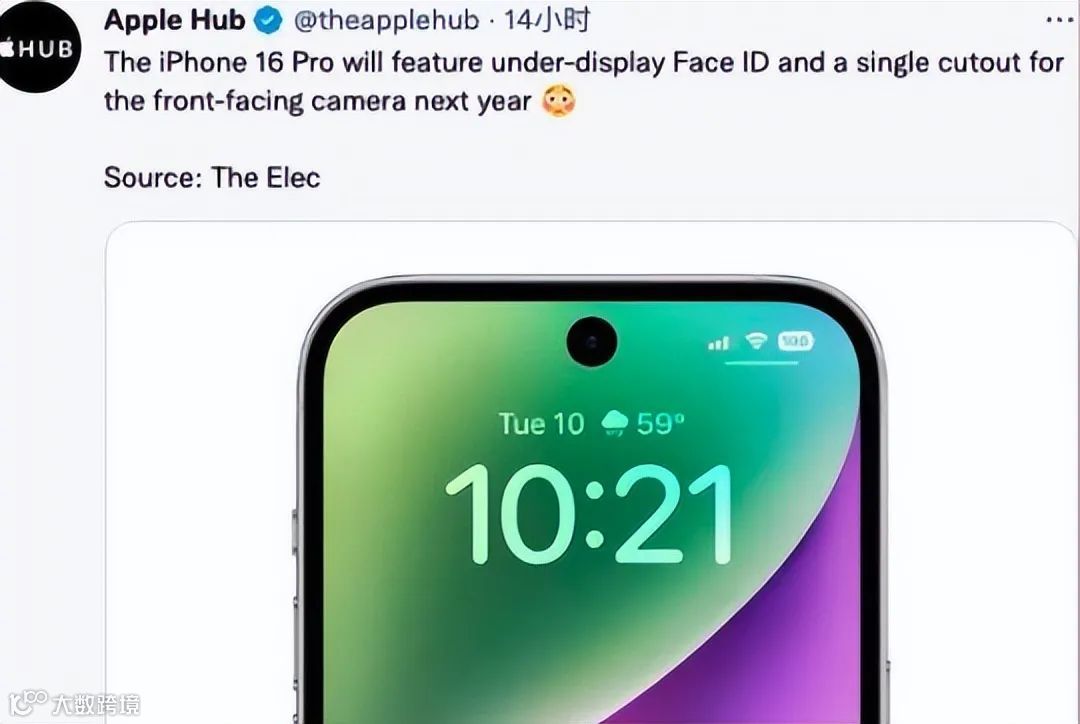Click the 10:21 lock screen clock

[590, 514]
